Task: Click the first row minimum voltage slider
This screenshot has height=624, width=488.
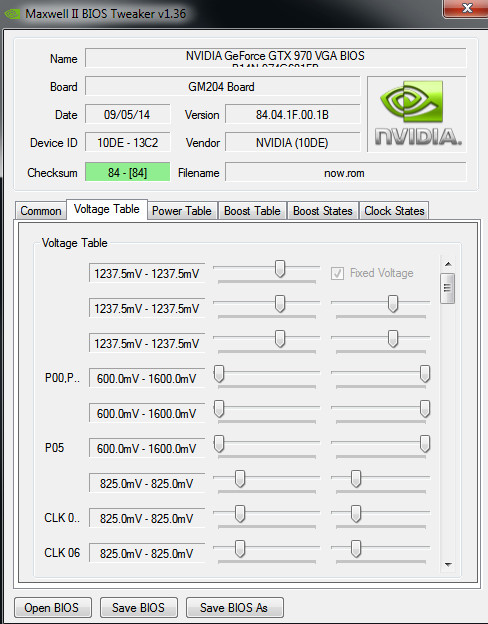Action: tap(280, 269)
